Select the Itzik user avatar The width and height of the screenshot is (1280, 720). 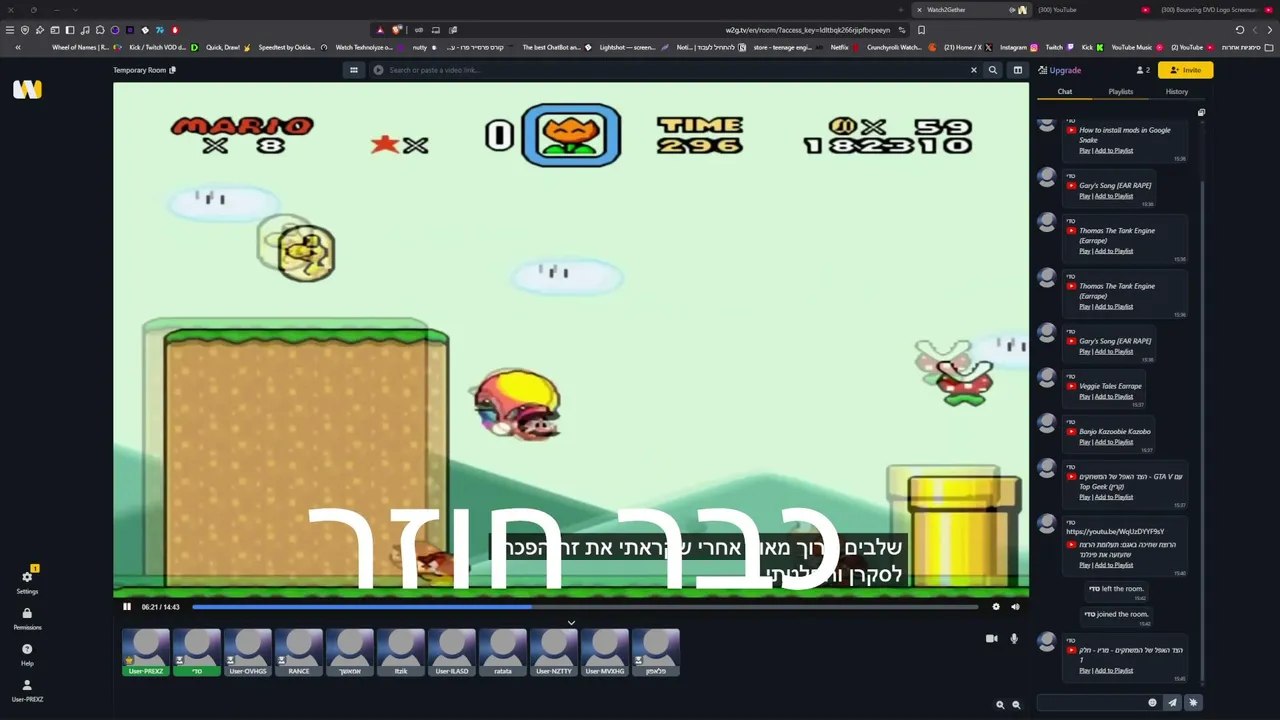click(x=401, y=652)
